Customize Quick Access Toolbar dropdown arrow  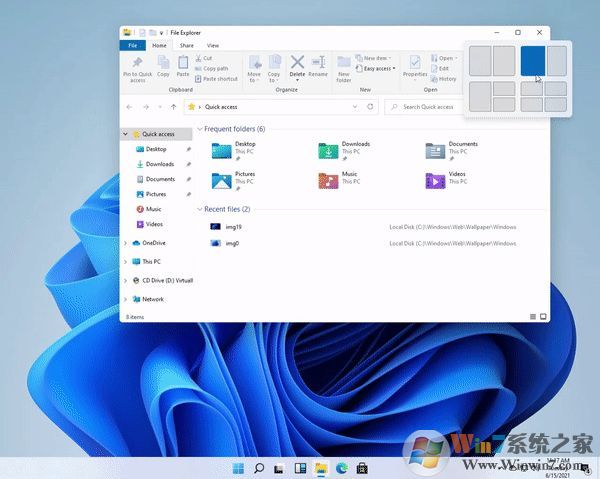(x=161, y=33)
